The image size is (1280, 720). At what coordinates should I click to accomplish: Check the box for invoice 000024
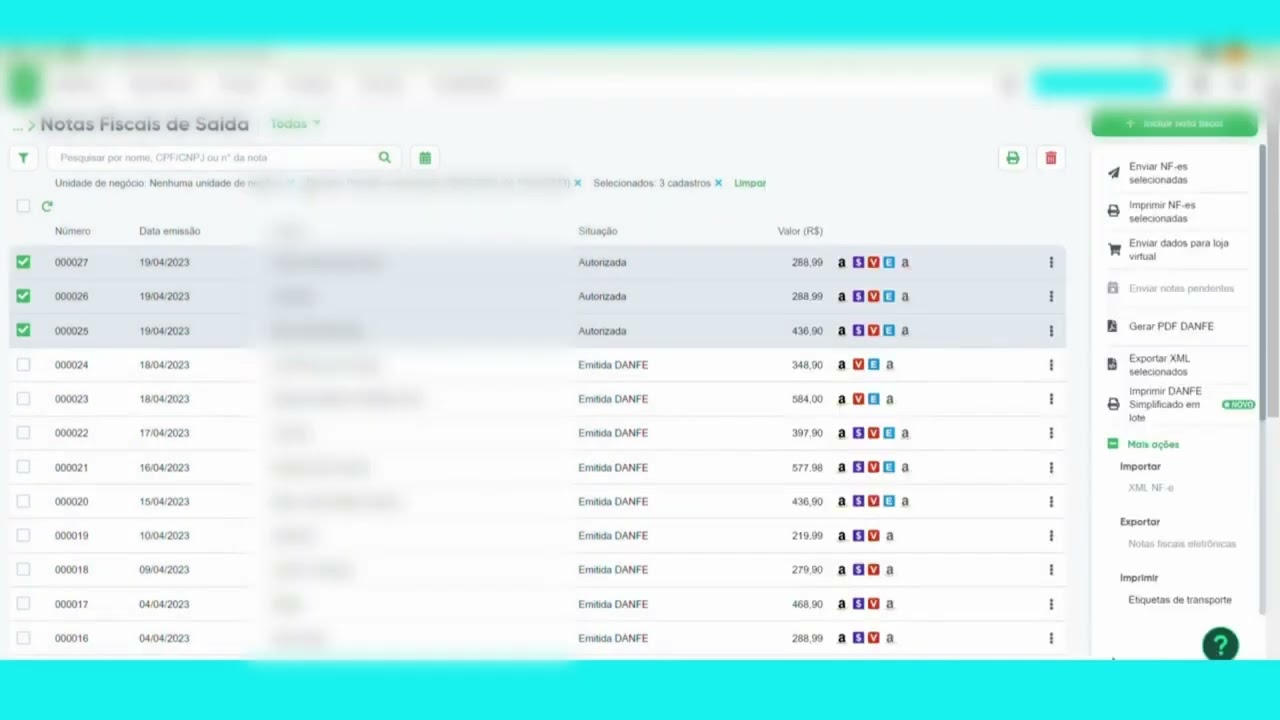pyautogui.click(x=23, y=365)
